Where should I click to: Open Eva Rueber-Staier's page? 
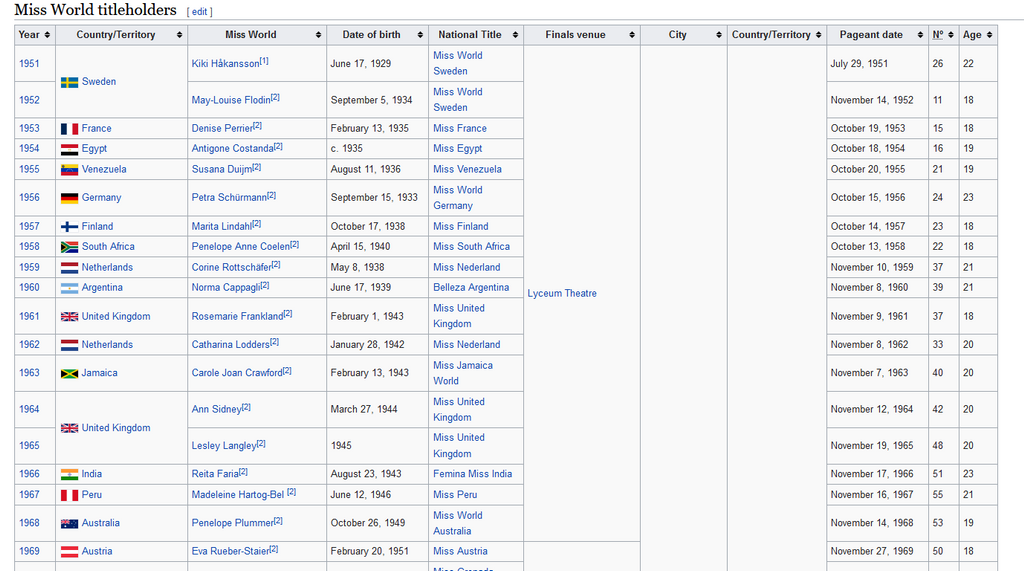tap(231, 551)
